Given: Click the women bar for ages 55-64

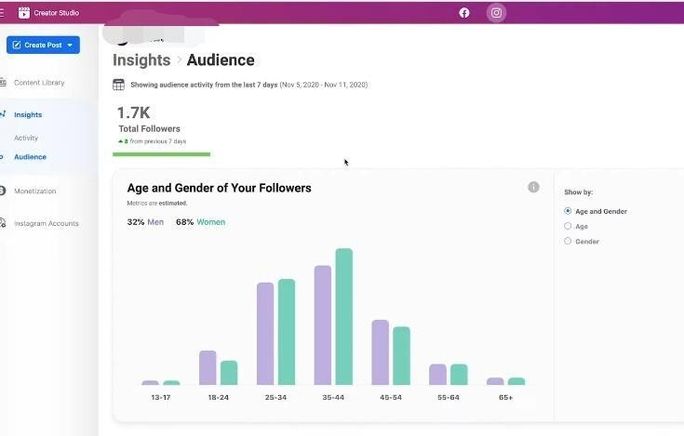Looking at the screenshot, I should [459, 374].
